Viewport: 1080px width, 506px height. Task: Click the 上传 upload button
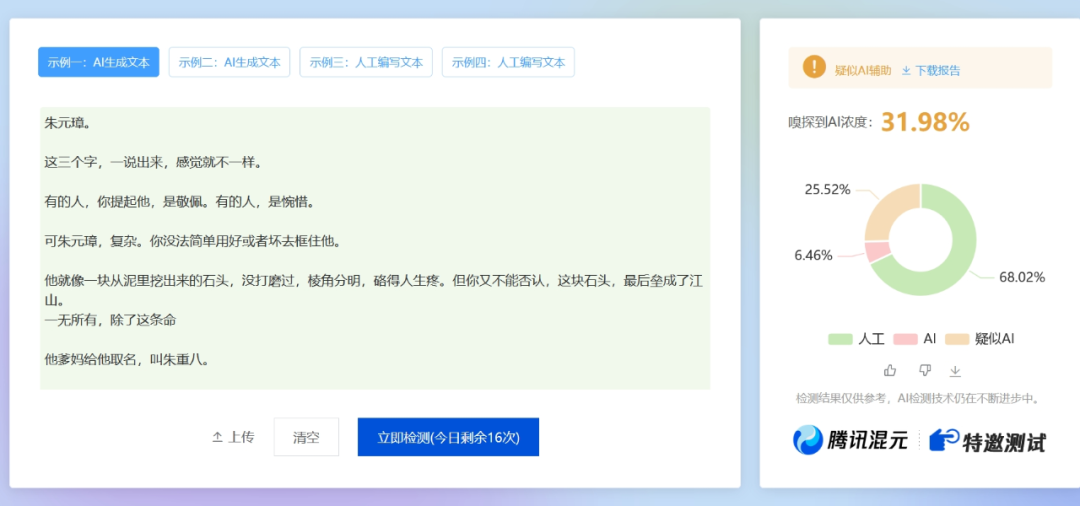click(x=233, y=437)
